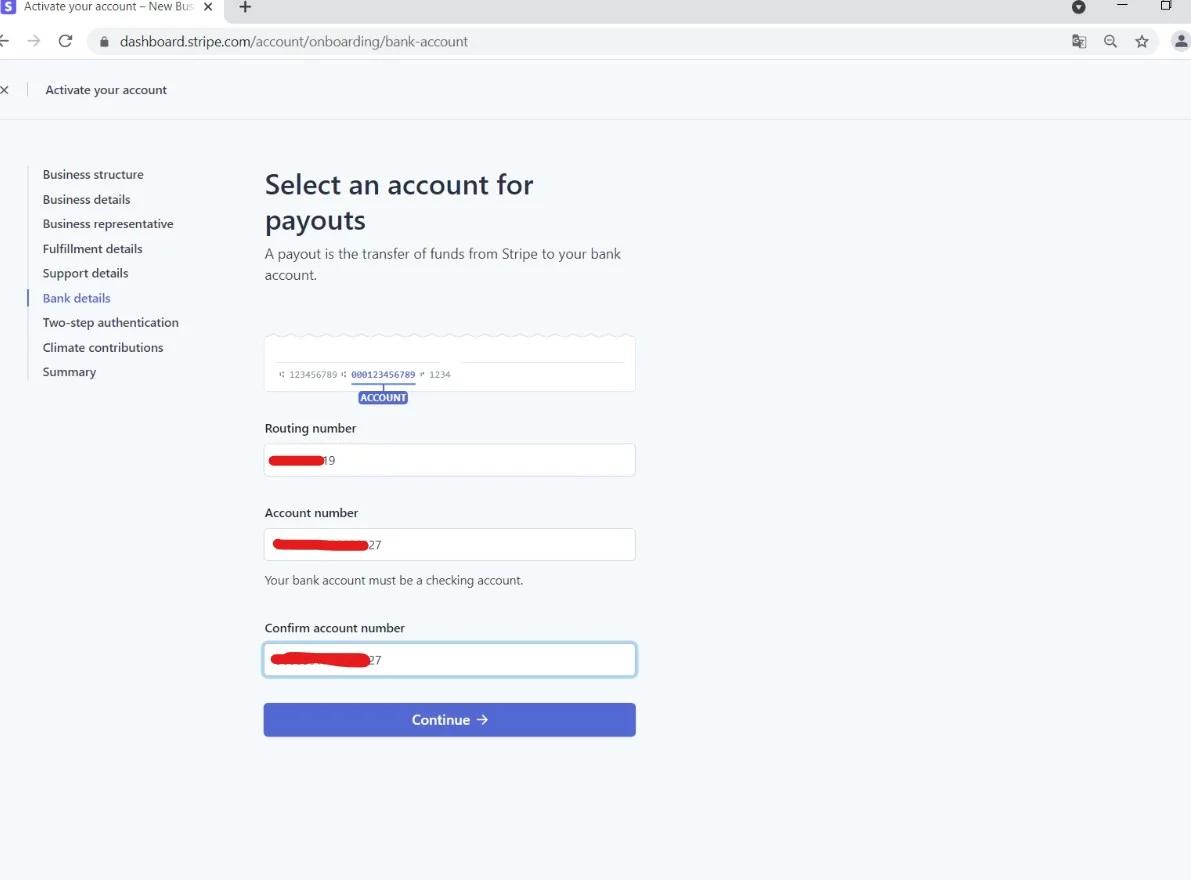This screenshot has height=880, width=1191.
Task: Open the Business structure step
Action: click(x=93, y=175)
